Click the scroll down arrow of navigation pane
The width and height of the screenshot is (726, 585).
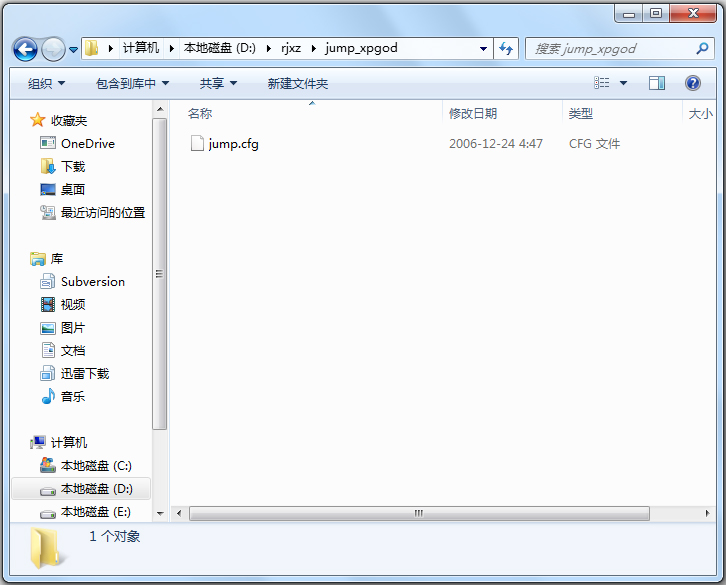coord(160,513)
